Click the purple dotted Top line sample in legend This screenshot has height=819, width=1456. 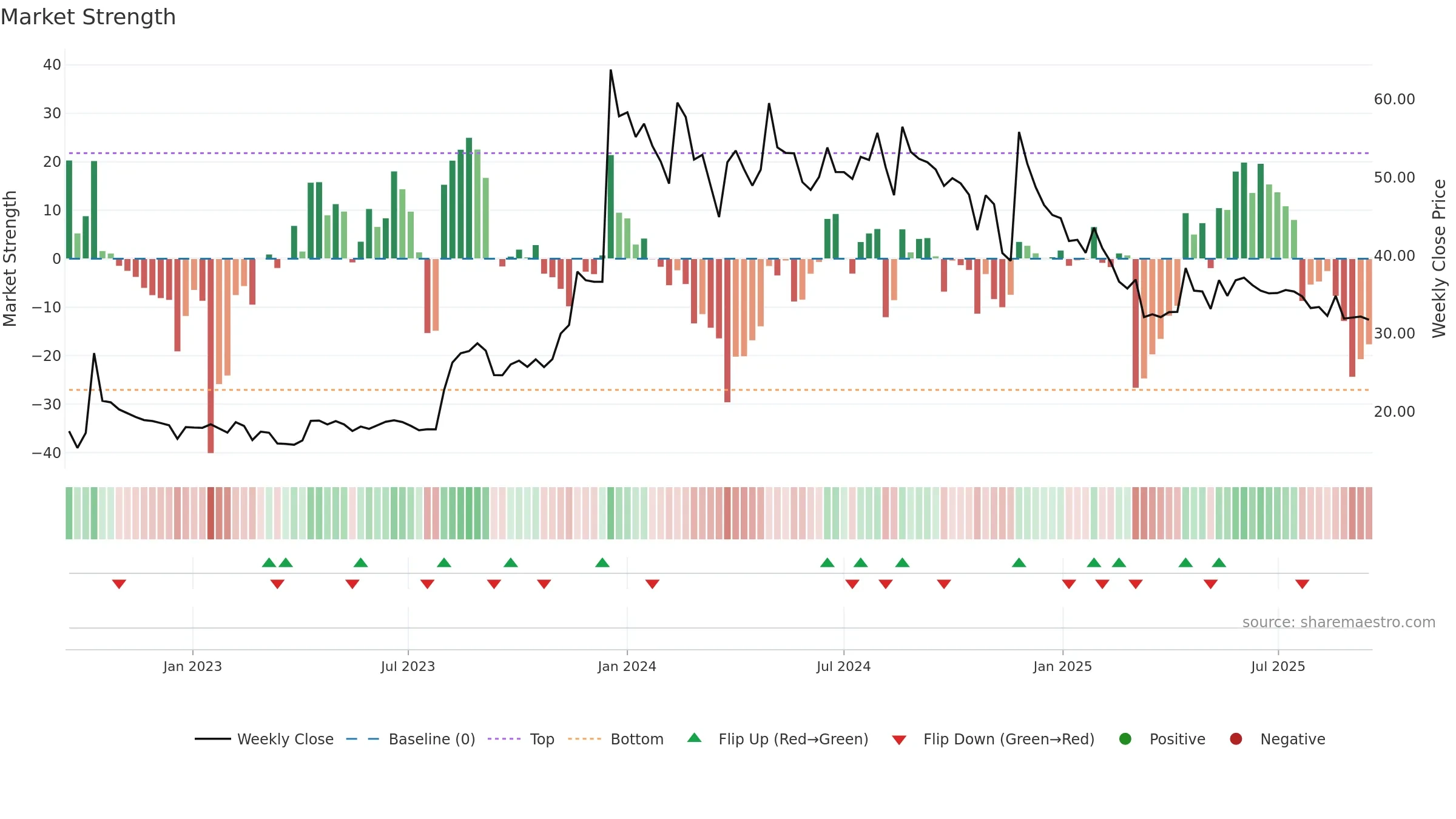(x=504, y=739)
